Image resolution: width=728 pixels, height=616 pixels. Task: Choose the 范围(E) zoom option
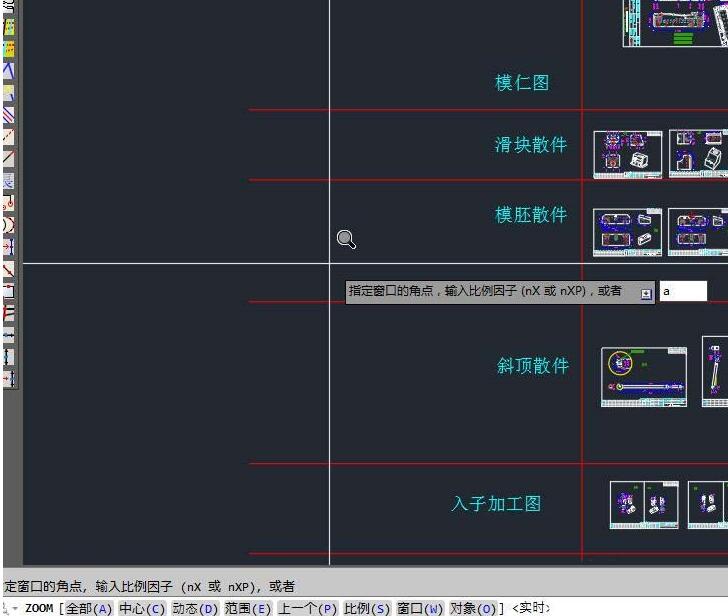[247, 608]
